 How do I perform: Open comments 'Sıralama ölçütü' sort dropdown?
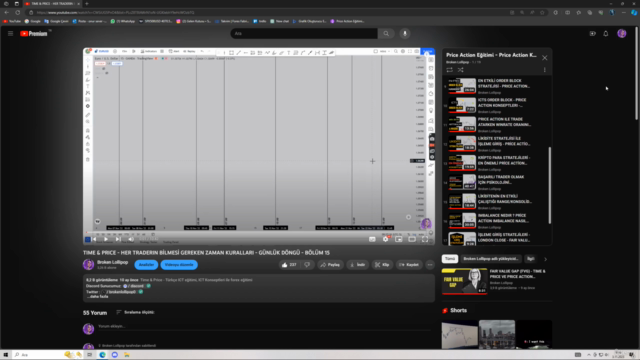(x=136, y=312)
